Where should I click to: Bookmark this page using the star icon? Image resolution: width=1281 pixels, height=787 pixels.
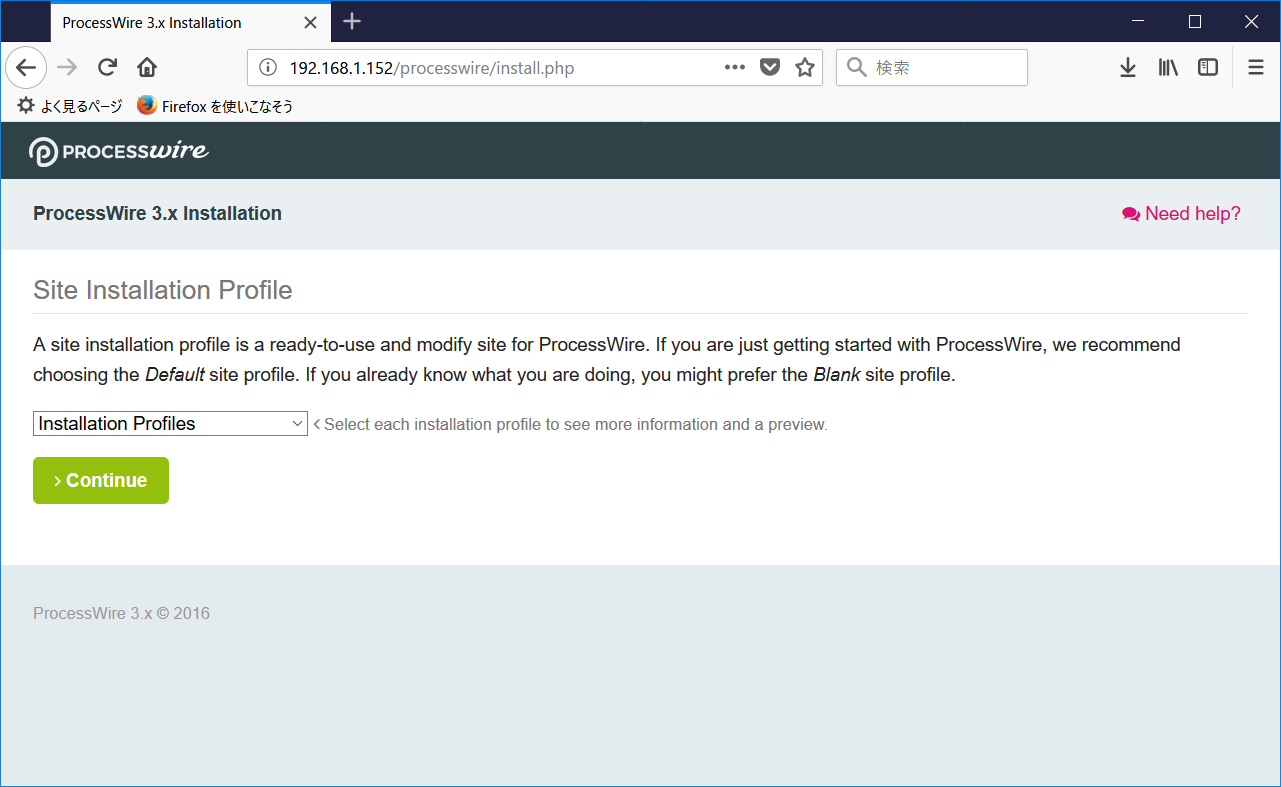click(804, 67)
